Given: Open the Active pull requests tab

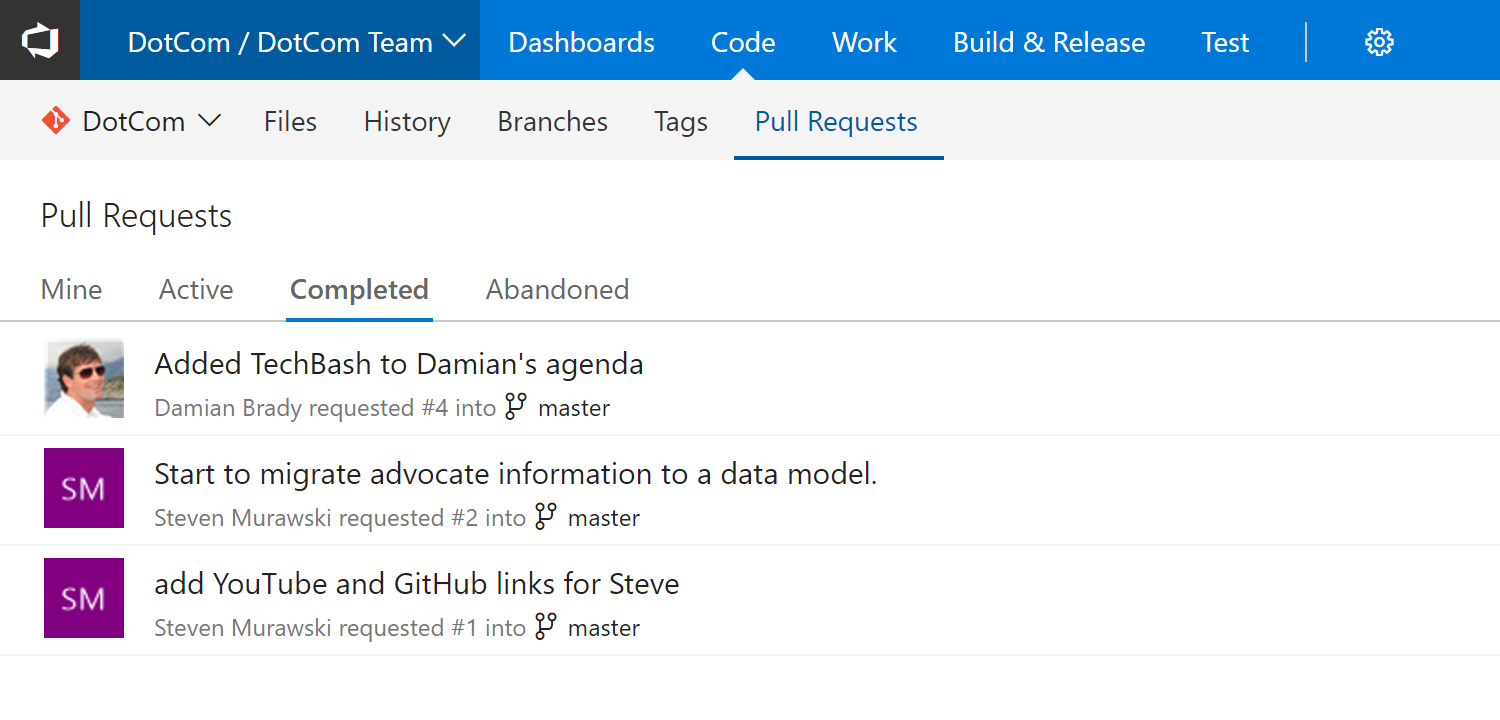Looking at the screenshot, I should coord(195,289).
